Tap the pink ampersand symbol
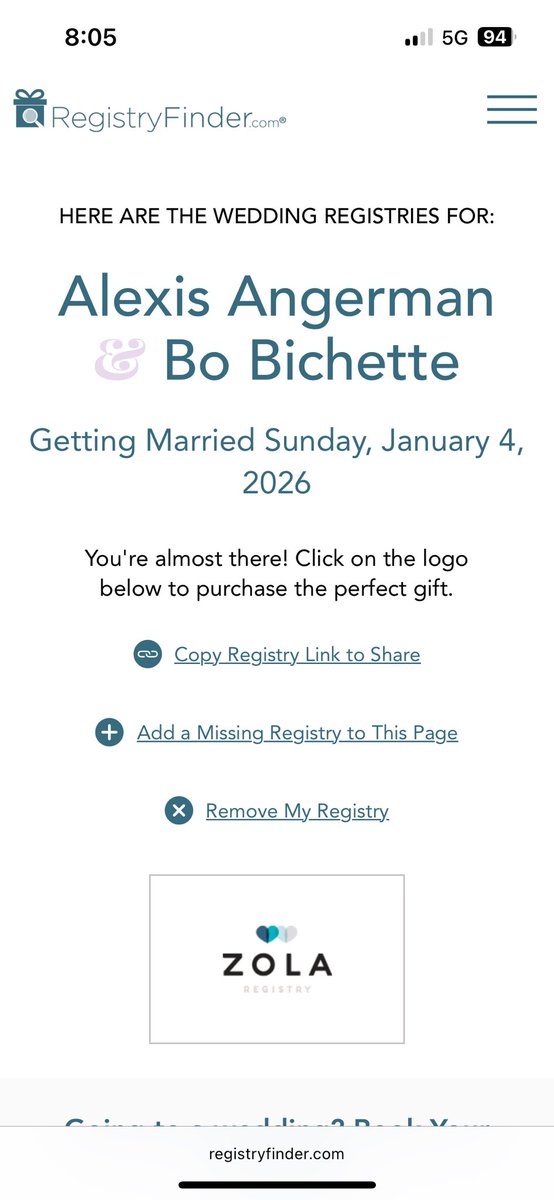The image size is (554, 1200). [x=120, y=361]
